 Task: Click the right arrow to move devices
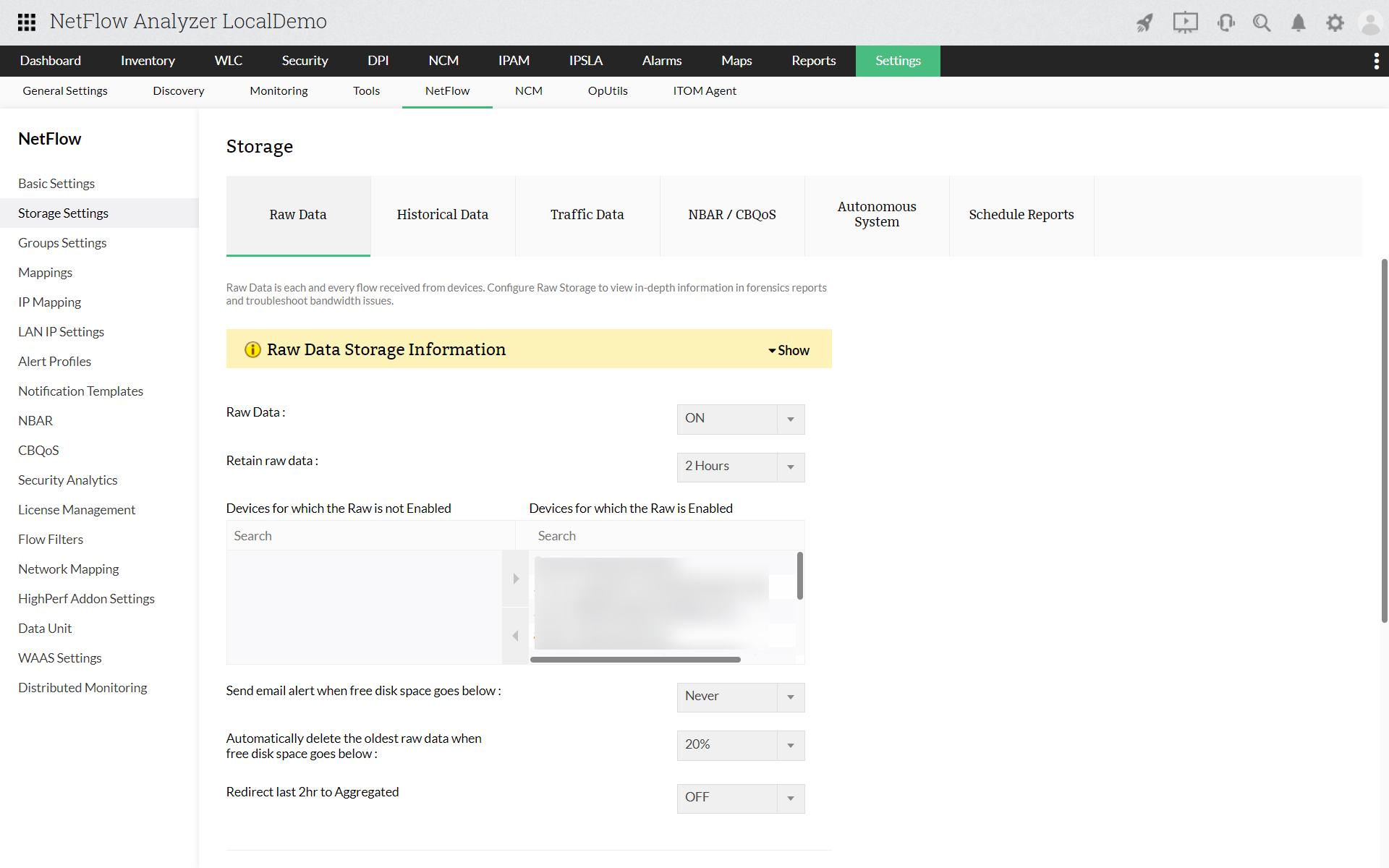click(x=516, y=579)
